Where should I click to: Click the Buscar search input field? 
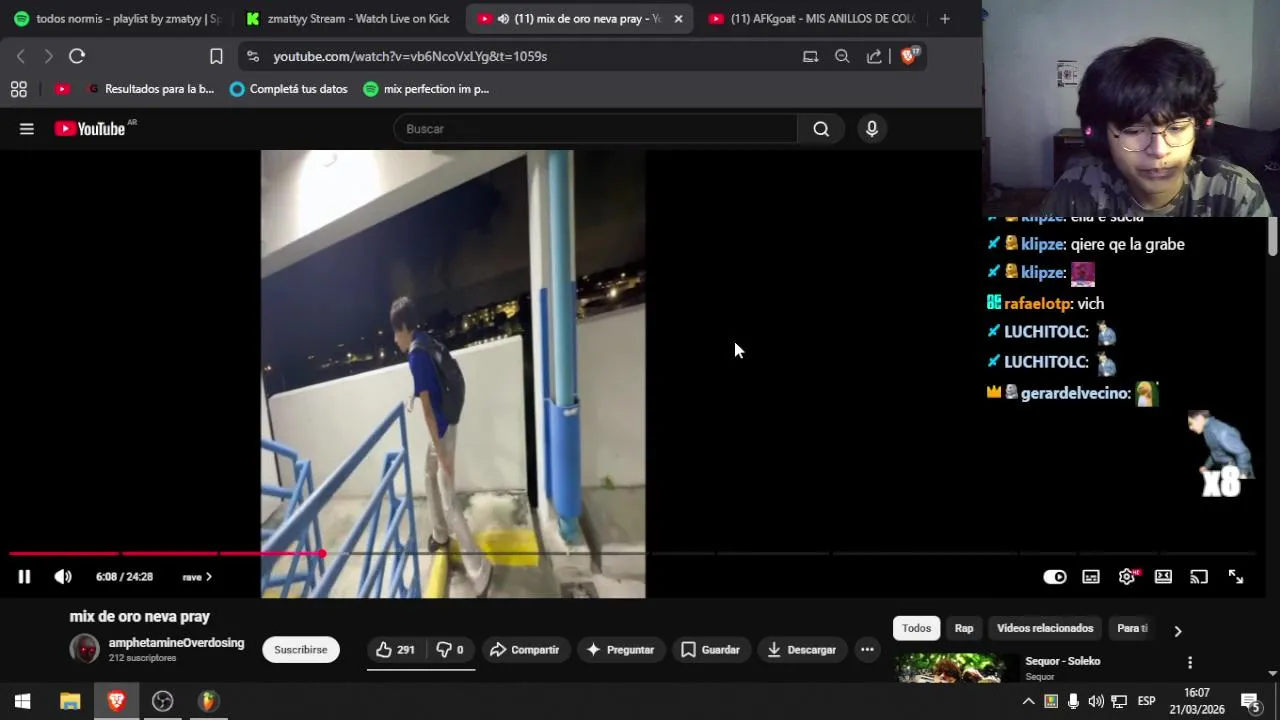click(x=596, y=129)
